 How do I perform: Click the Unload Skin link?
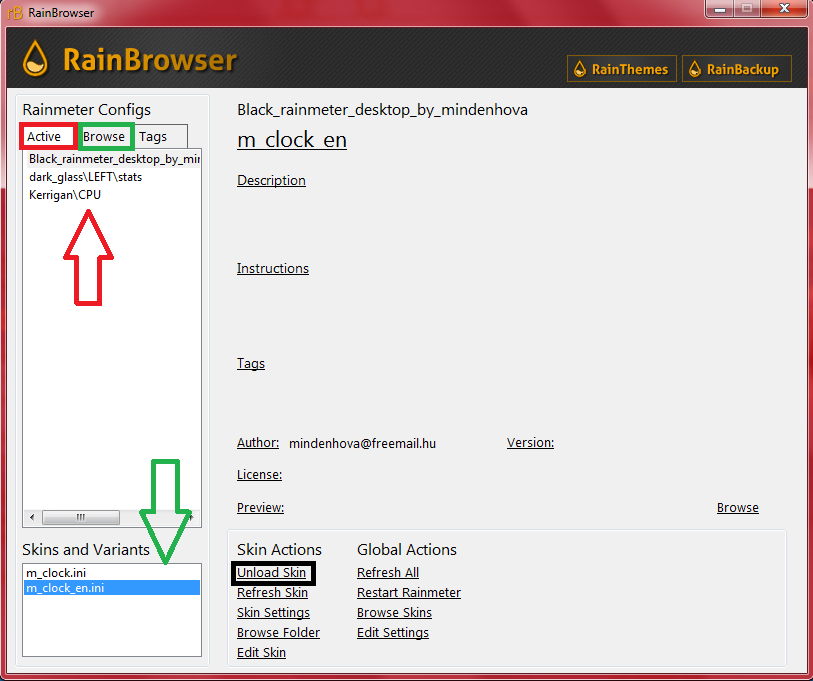[x=271, y=573]
